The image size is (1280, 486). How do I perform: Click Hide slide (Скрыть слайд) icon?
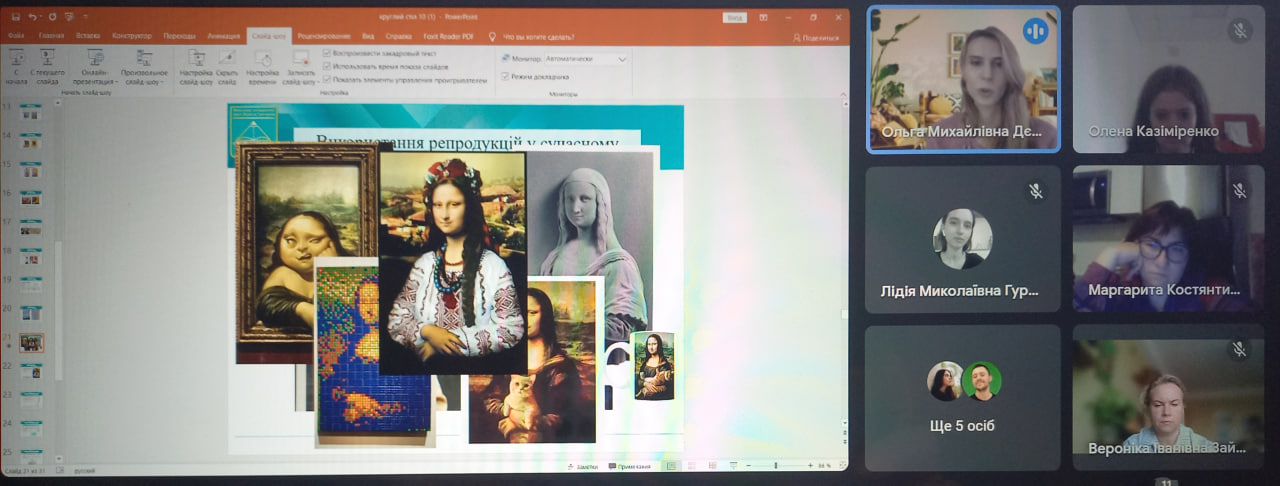[x=227, y=66]
